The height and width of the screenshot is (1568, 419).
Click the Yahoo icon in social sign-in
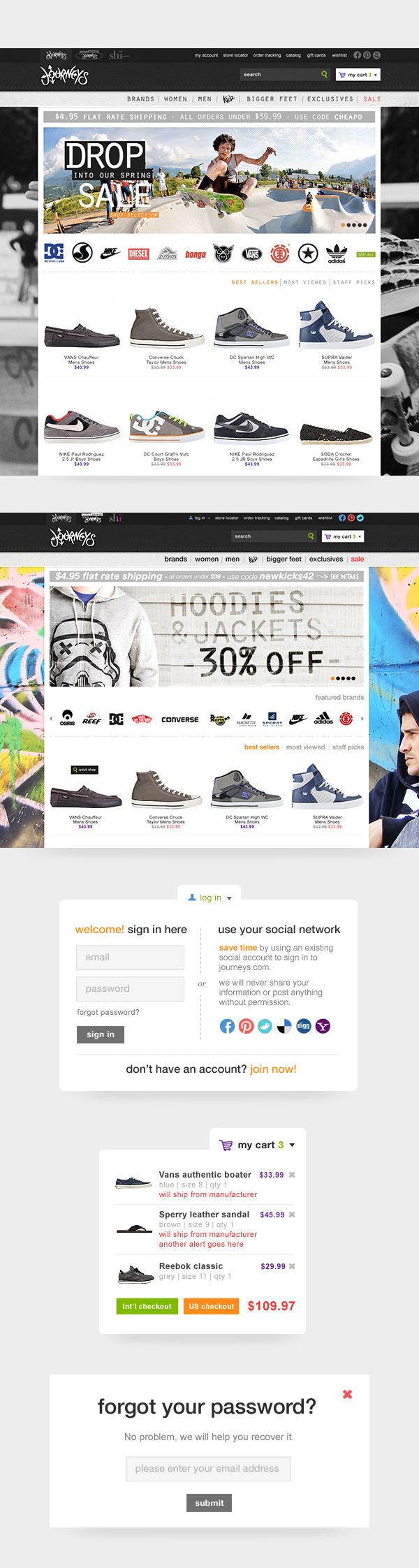[x=323, y=1026]
